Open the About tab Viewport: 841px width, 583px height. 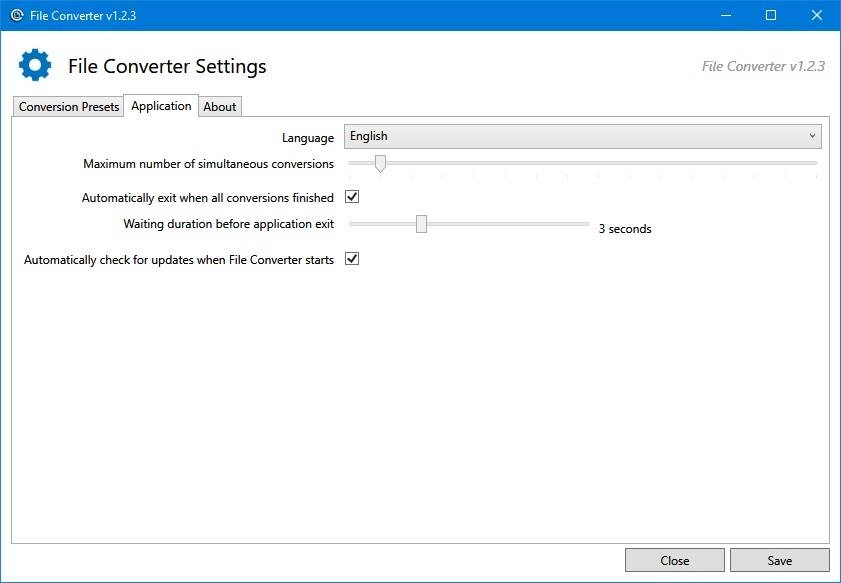click(220, 106)
